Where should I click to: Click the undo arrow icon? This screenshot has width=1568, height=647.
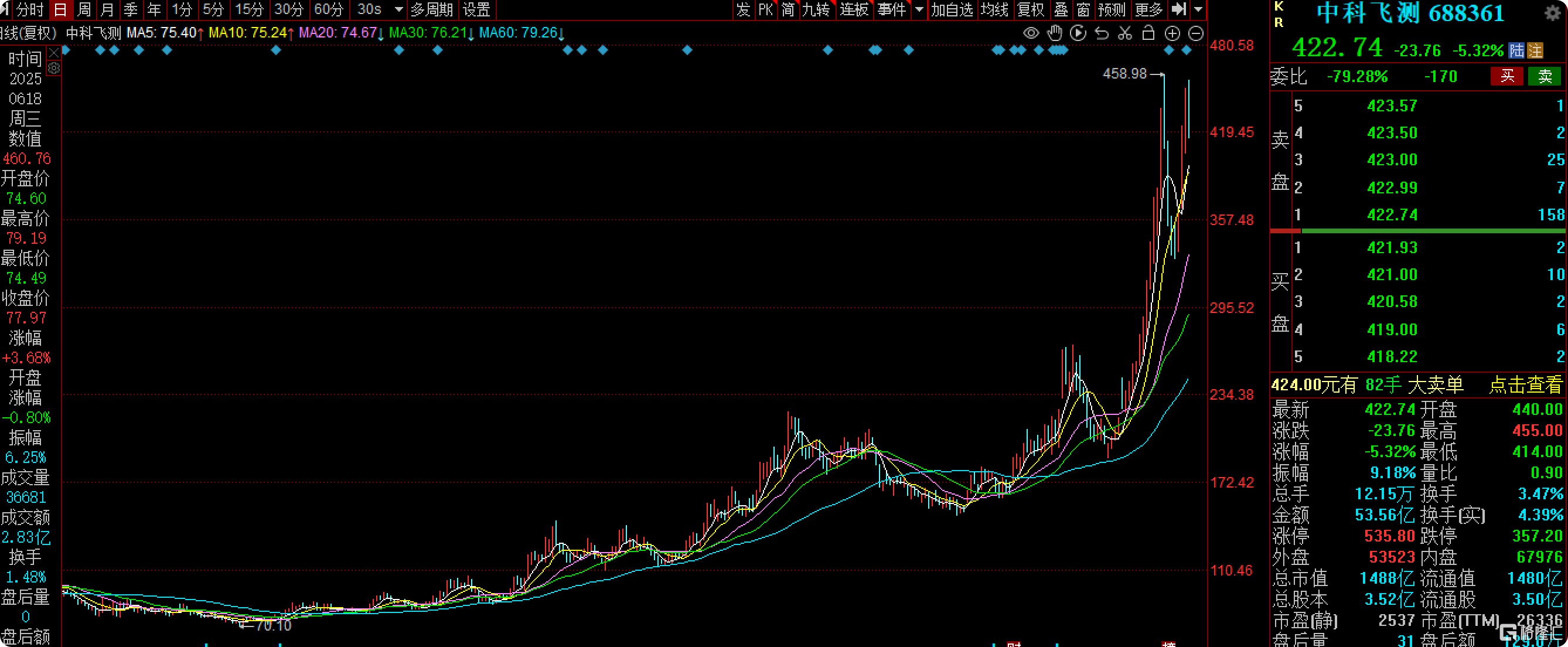[1102, 33]
